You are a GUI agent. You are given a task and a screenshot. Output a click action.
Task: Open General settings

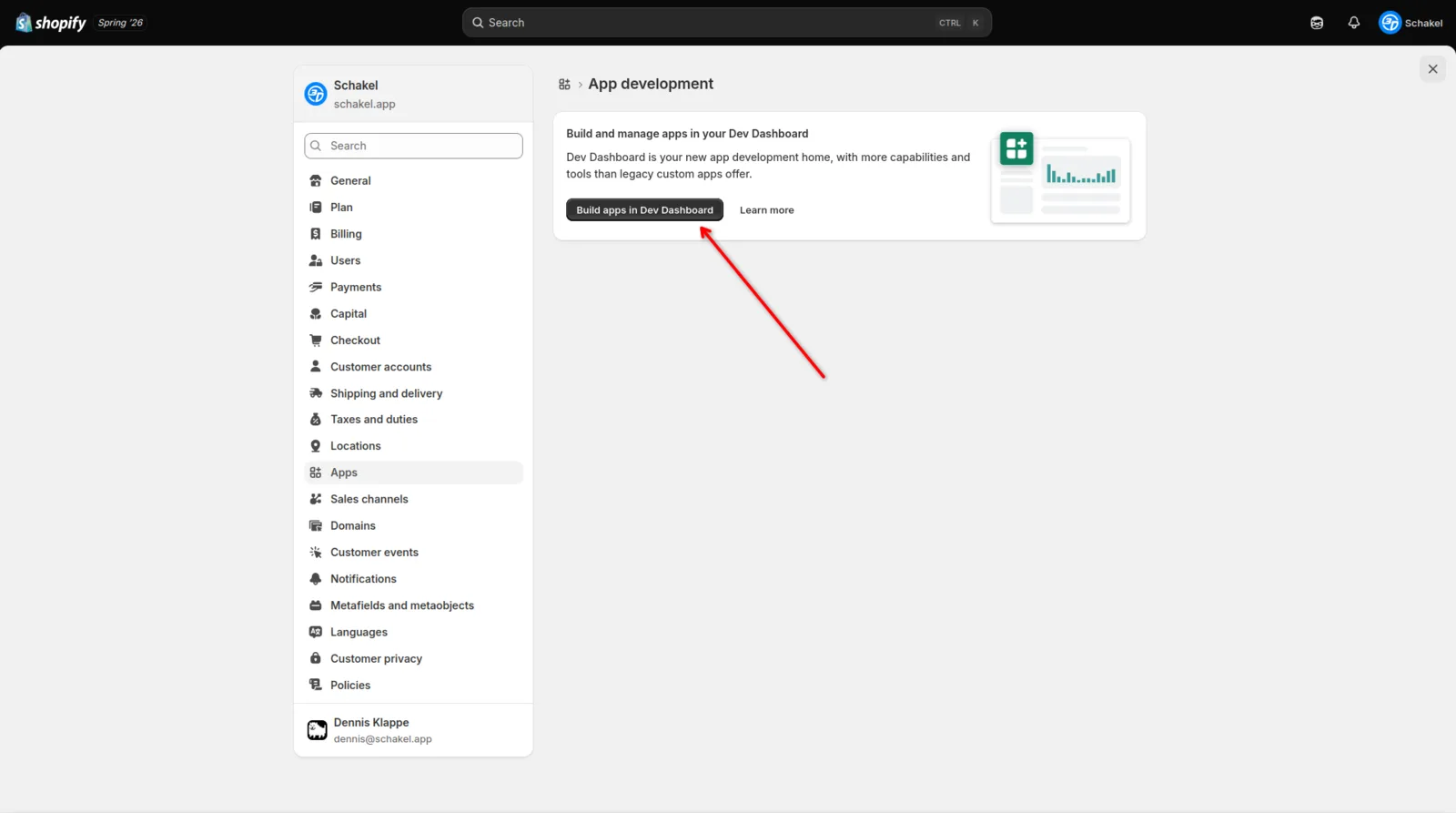413,180
